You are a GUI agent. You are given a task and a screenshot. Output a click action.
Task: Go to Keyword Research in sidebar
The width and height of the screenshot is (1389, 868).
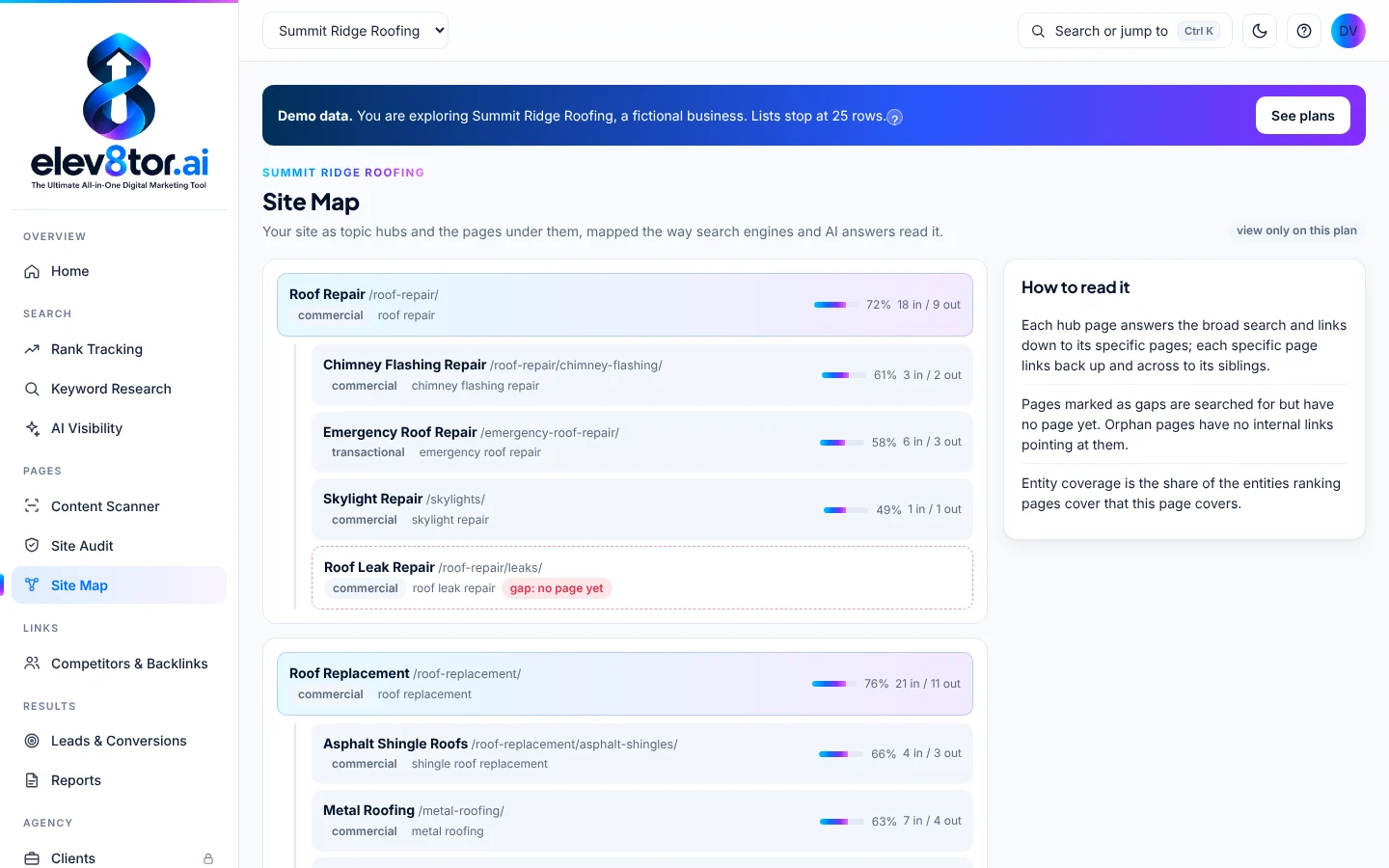119,389
